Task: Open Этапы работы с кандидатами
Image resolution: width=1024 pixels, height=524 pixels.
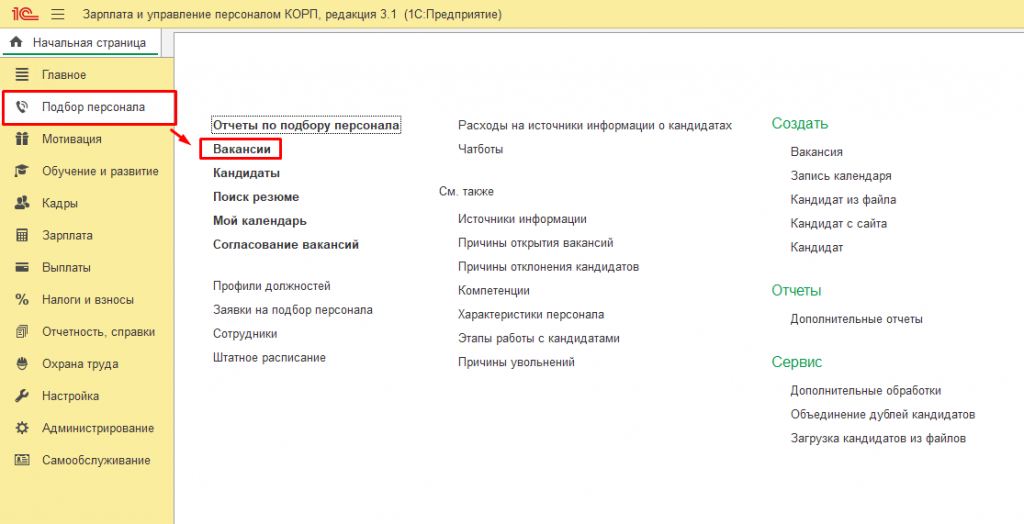Action: [x=539, y=338]
